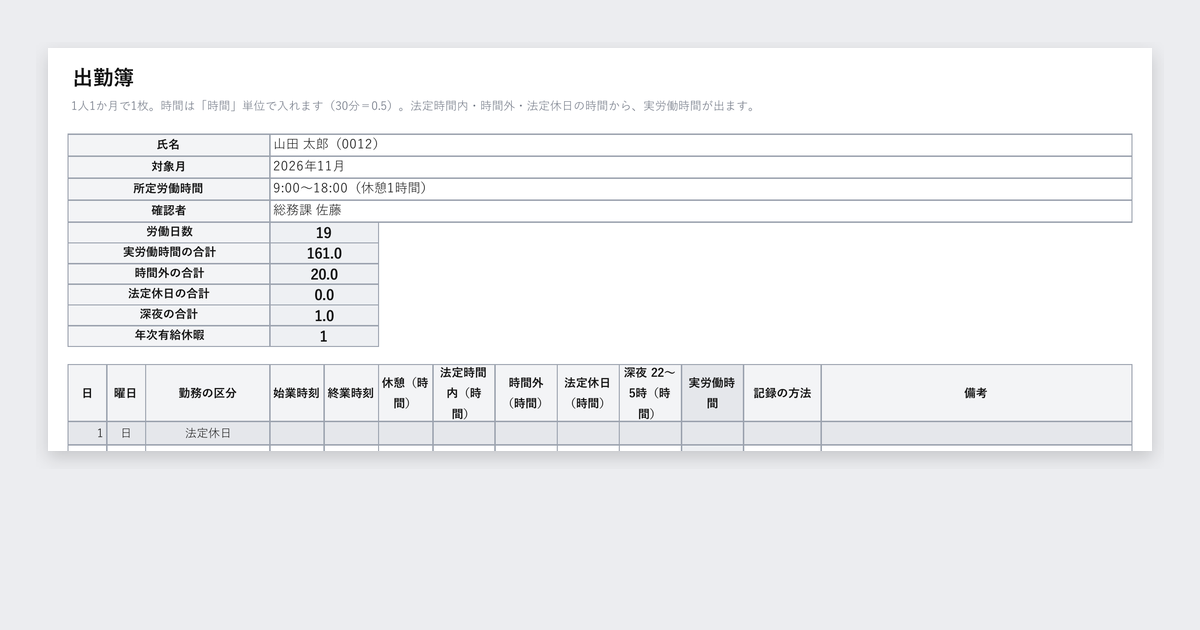This screenshot has width=1200, height=630.
Task: Select the overtime total value 20.0
Action: [x=324, y=274]
